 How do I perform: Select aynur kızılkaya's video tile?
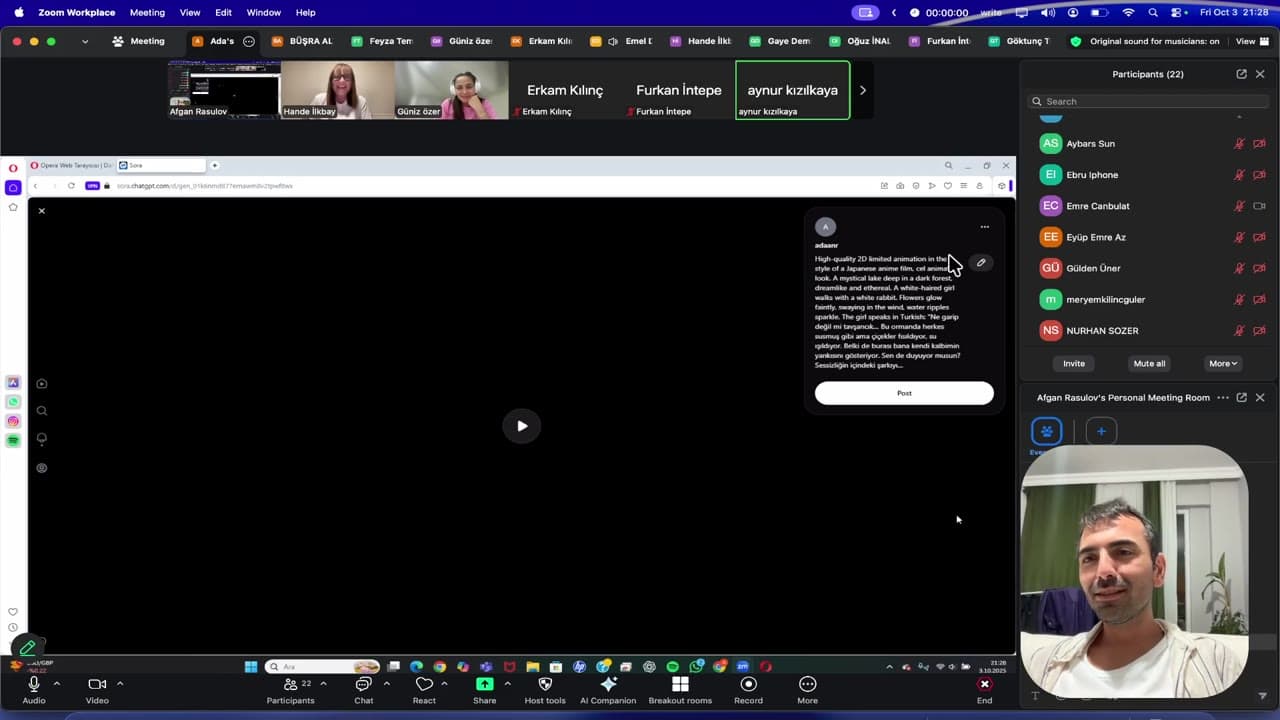793,90
